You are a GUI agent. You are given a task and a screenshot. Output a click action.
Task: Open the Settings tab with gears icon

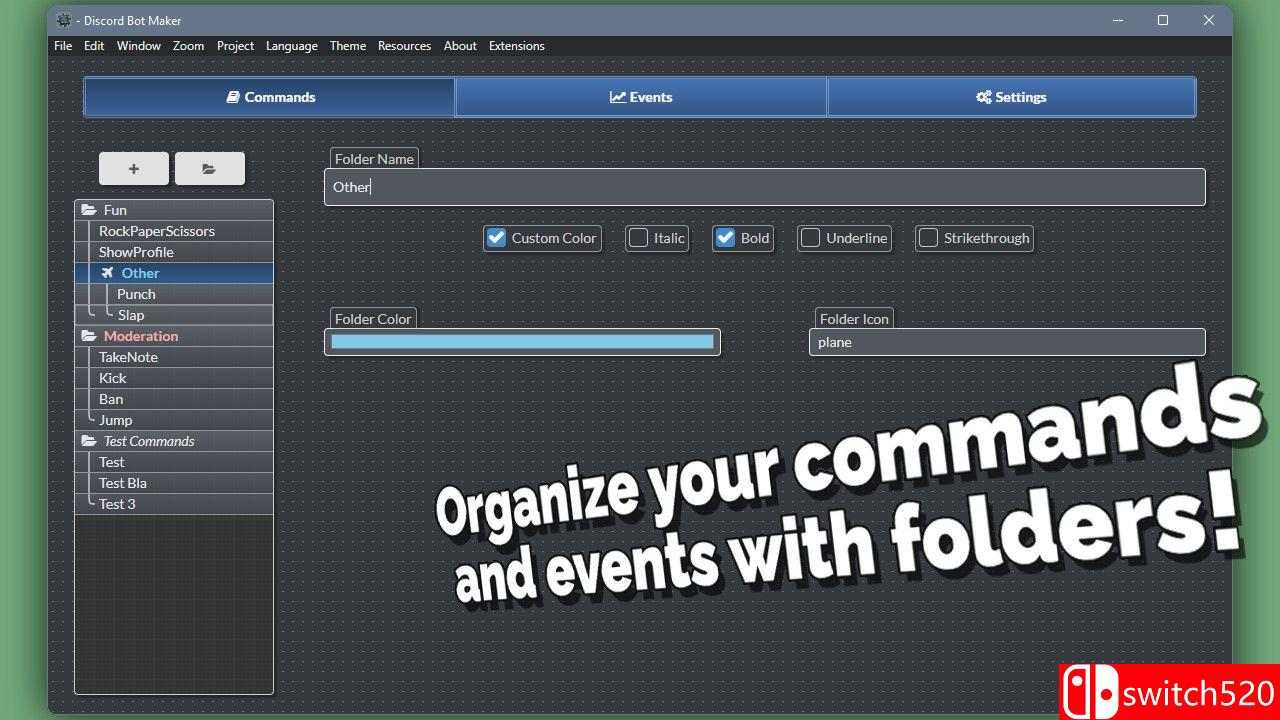tap(1011, 97)
